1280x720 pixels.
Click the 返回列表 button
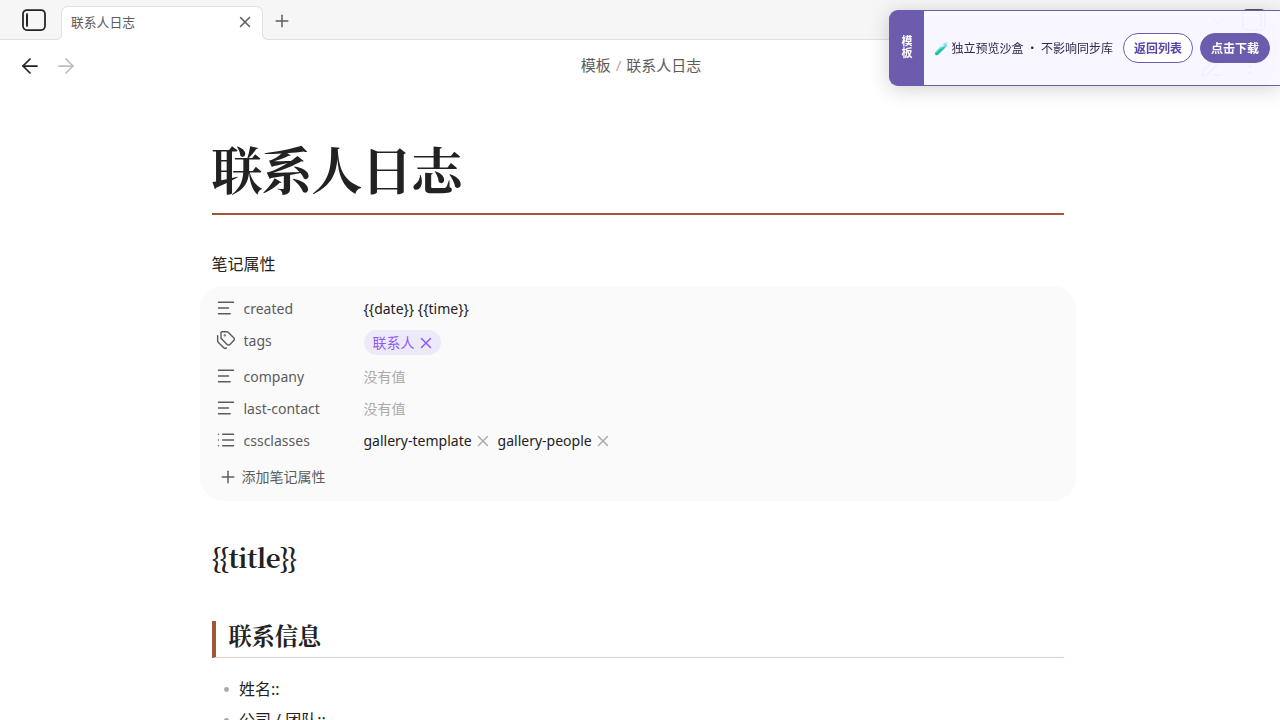click(x=1158, y=48)
